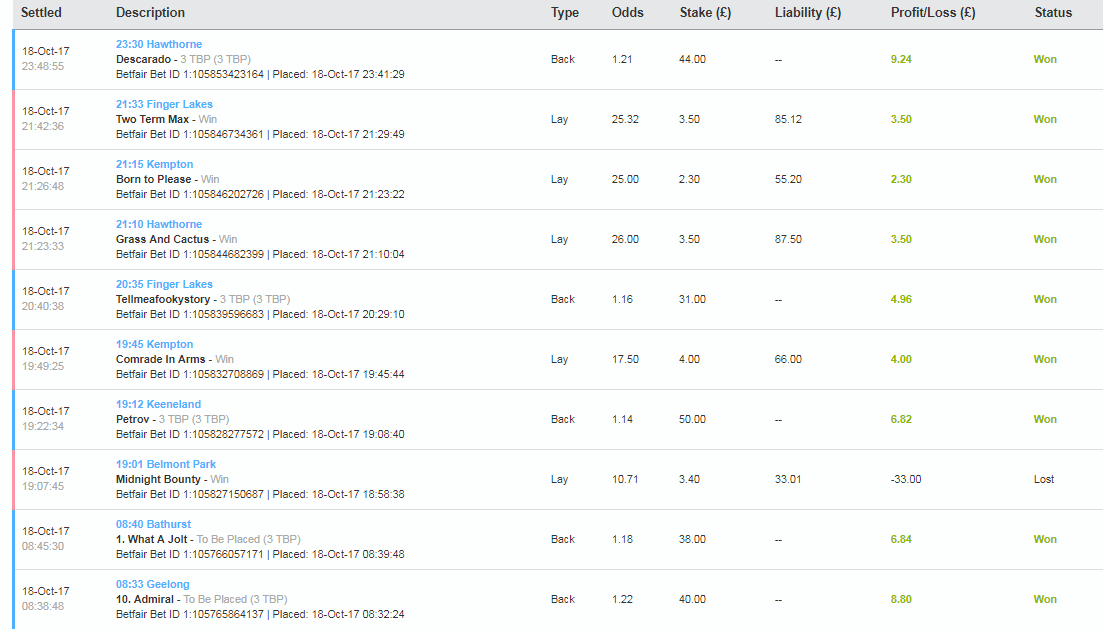Click the Status column header

coord(1053,13)
